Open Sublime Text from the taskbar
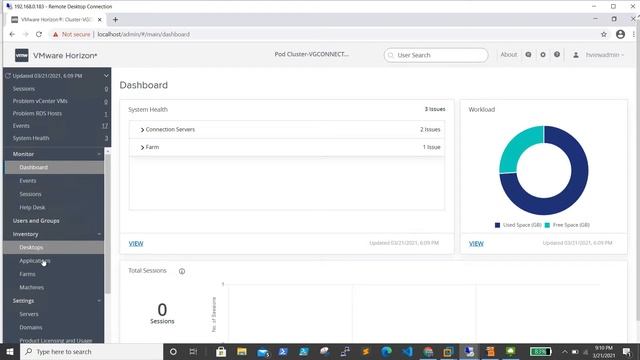The image size is (640, 360). (x=366, y=351)
